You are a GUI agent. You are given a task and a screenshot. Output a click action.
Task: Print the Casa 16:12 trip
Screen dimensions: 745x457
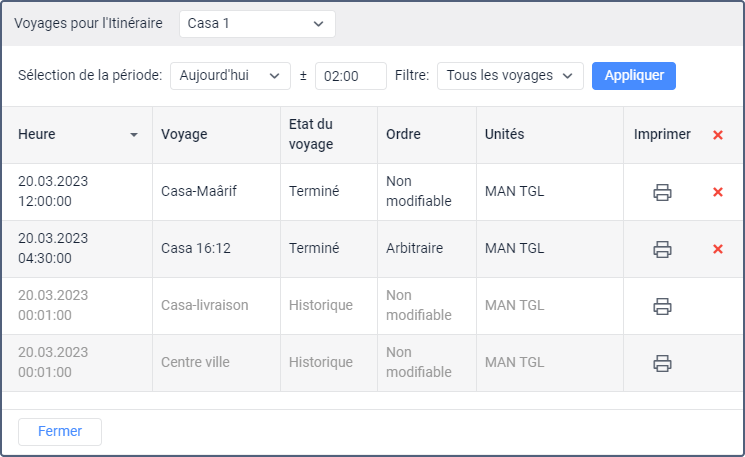coord(662,249)
